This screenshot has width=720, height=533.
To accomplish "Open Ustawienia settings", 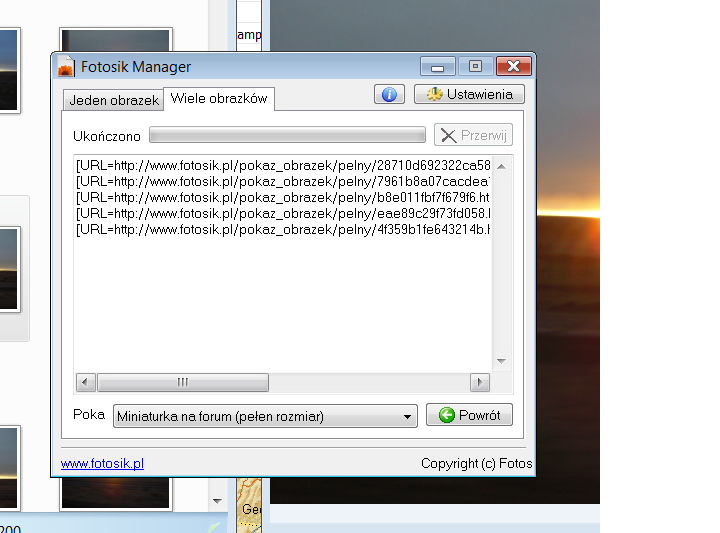I will tap(469, 94).
